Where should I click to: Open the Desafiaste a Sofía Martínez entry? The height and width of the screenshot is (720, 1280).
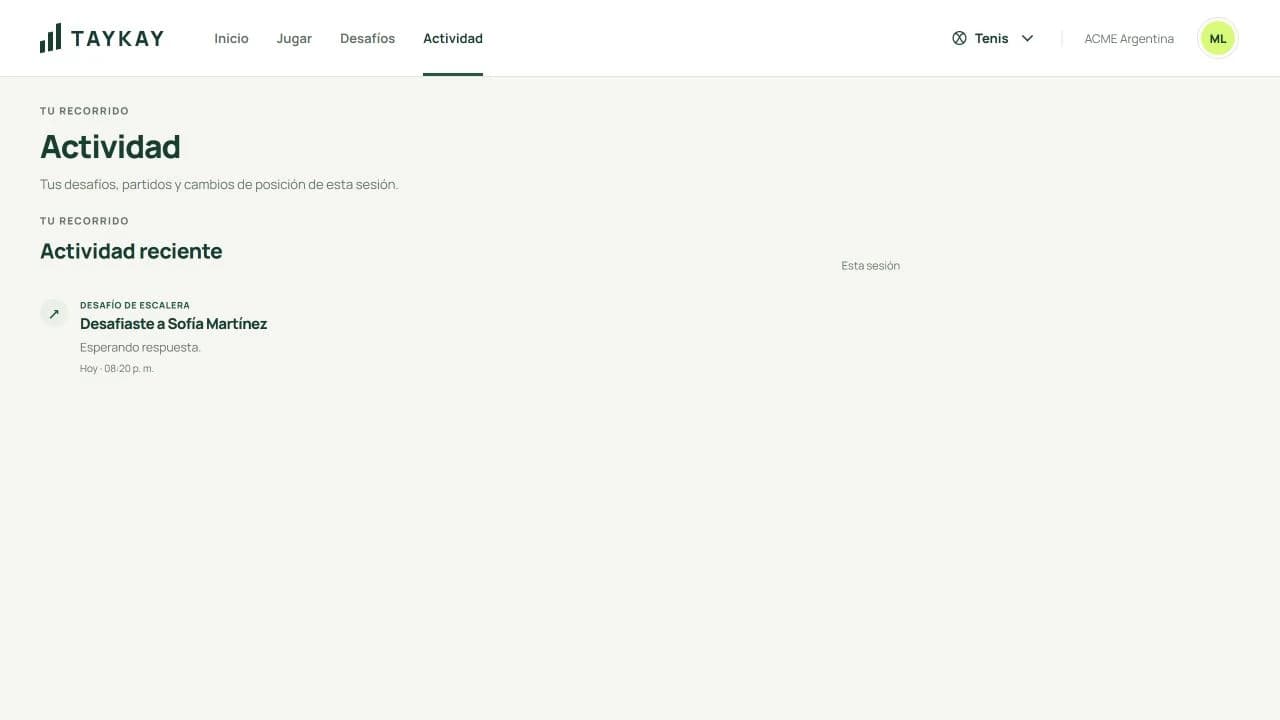click(173, 324)
